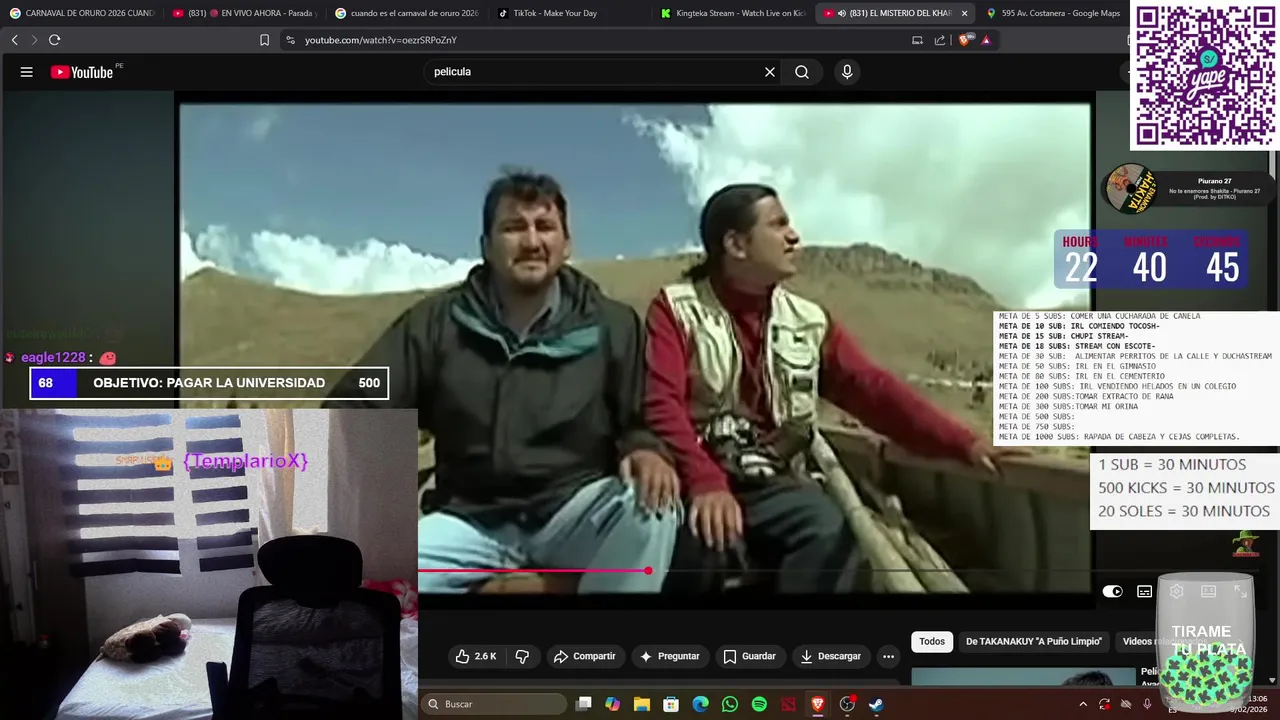Viewport: 1280px width, 720px height.
Task: Go forward with the browser forward arrow
Action: coord(34,40)
